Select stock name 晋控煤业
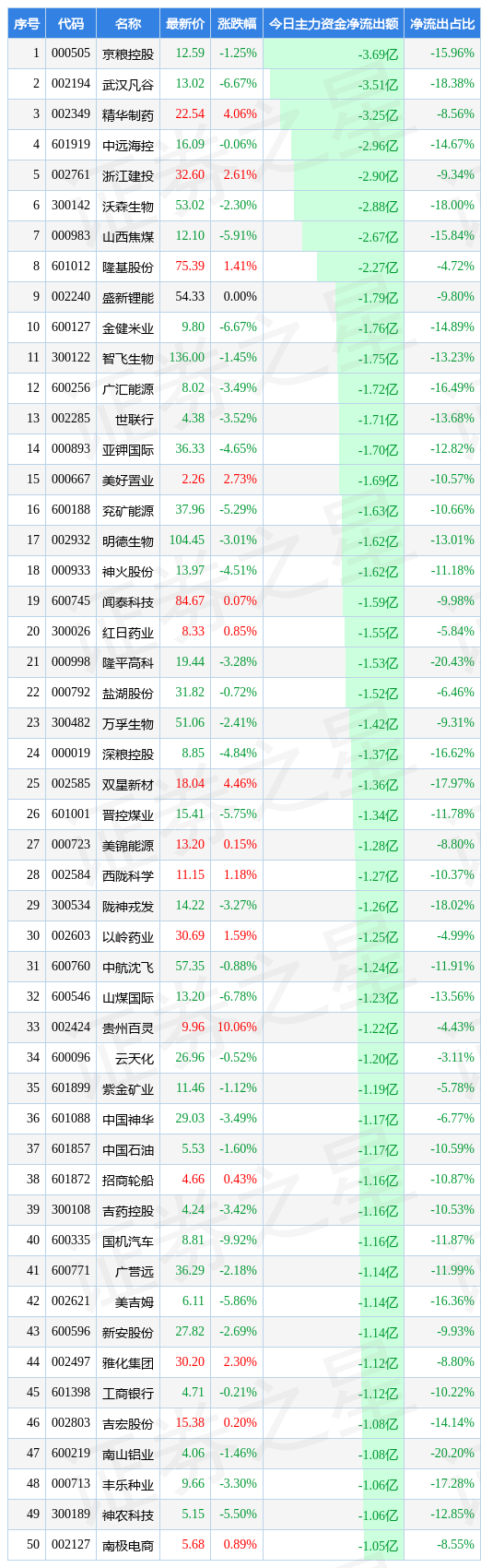Screen dimensions: 481x1568 pyautogui.click(x=128, y=814)
